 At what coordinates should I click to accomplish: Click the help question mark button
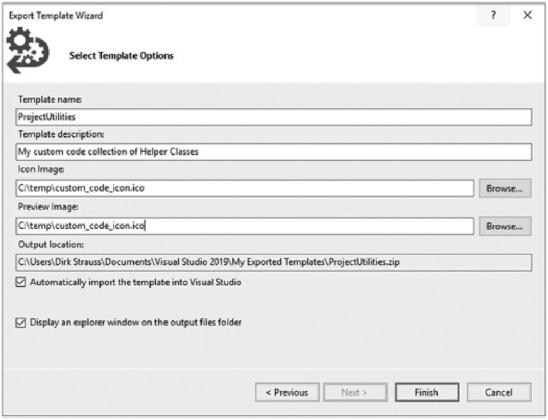click(493, 15)
